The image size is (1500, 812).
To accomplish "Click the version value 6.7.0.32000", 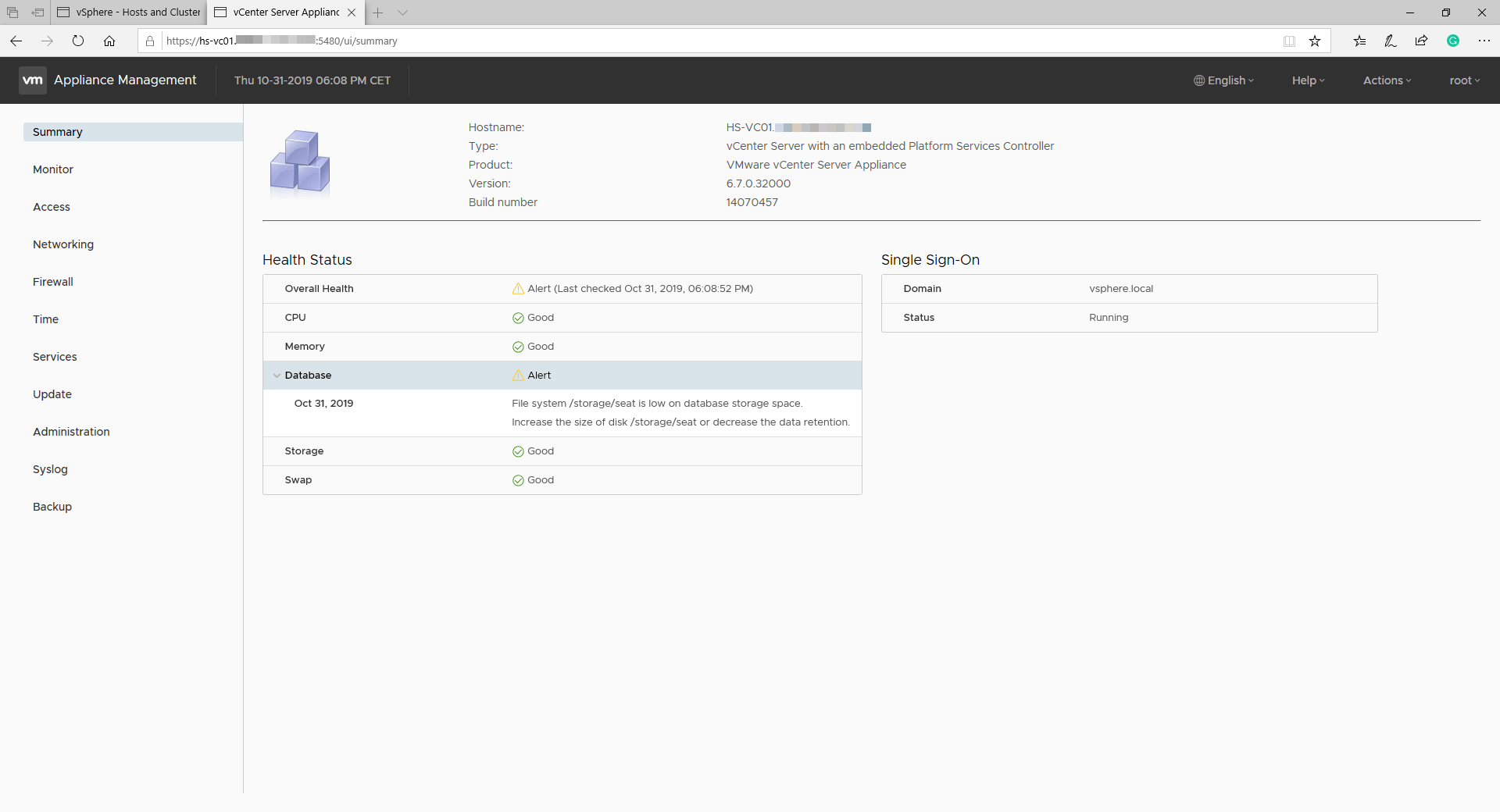I will point(759,183).
